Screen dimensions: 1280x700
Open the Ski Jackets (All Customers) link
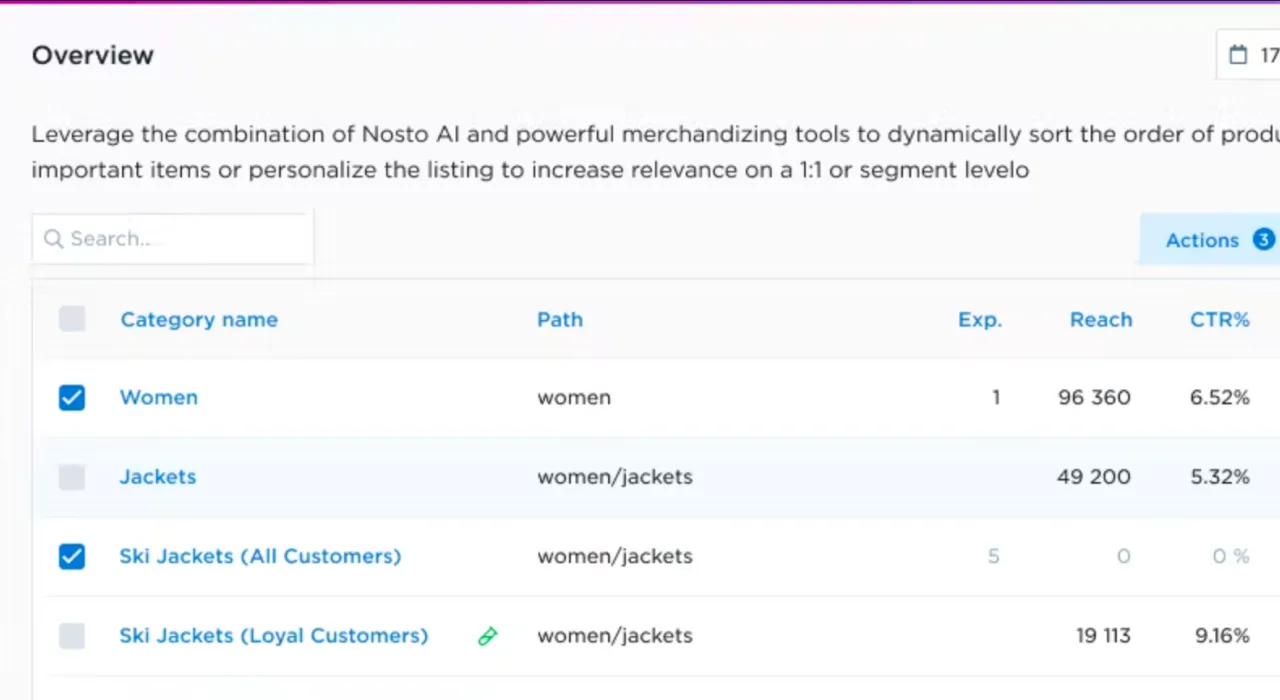pyautogui.click(x=260, y=556)
